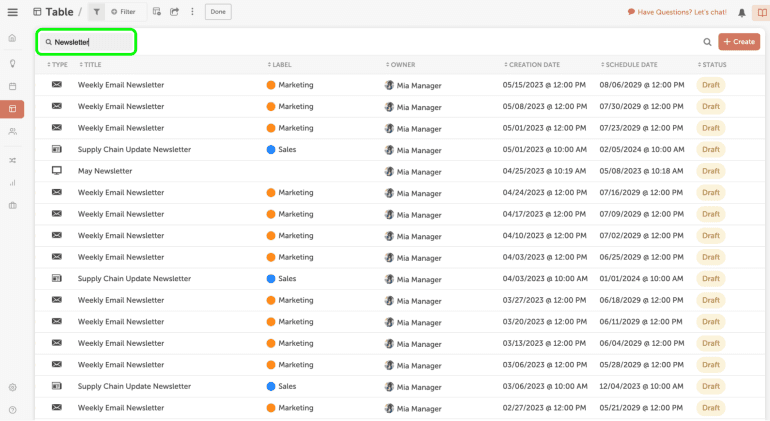Sort by the Title column header
The image size is (770, 421).
[x=92, y=65]
